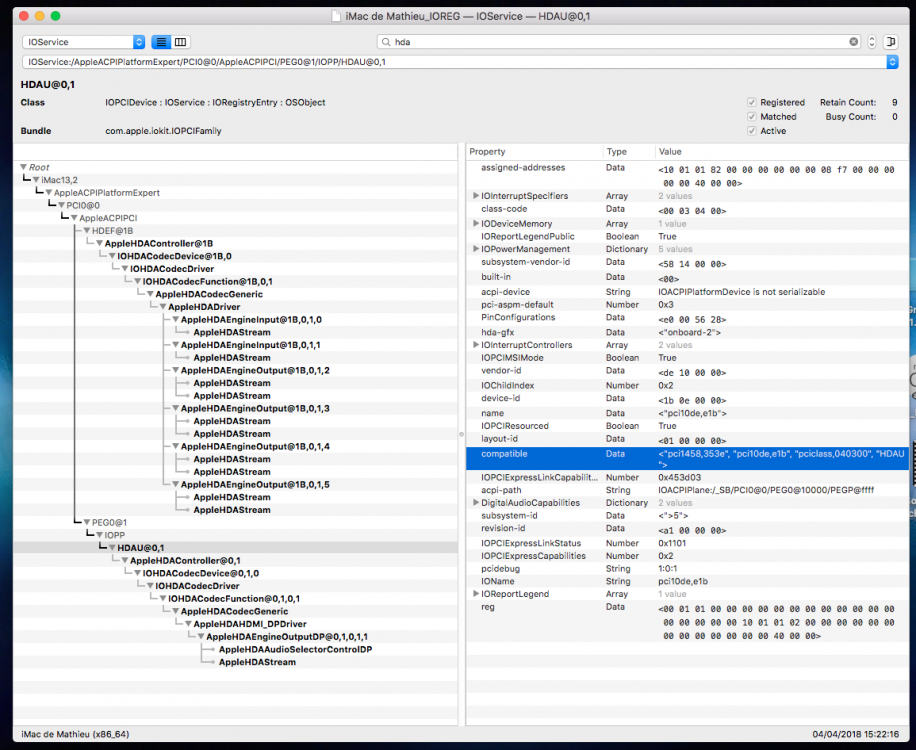
Task: Select the revision-id property row
Action: [x=688, y=529]
